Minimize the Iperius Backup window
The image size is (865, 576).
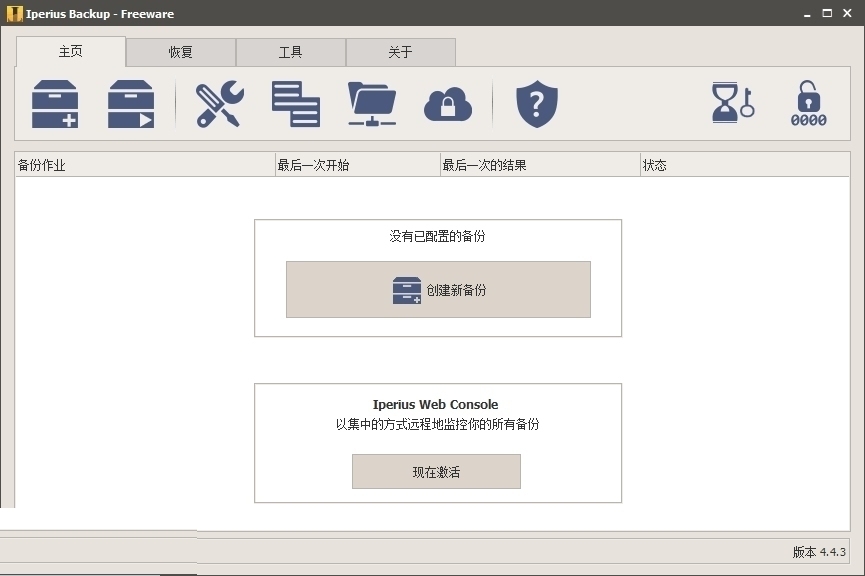pyautogui.click(x=807, y=14)
